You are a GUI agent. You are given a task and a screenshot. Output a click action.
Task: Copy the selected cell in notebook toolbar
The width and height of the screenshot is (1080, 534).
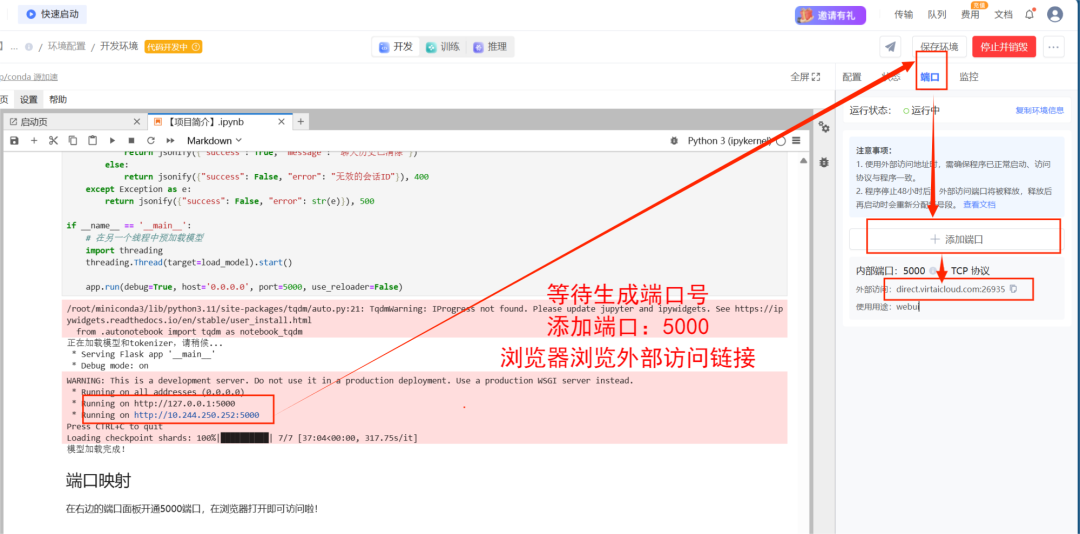(72, 141)
